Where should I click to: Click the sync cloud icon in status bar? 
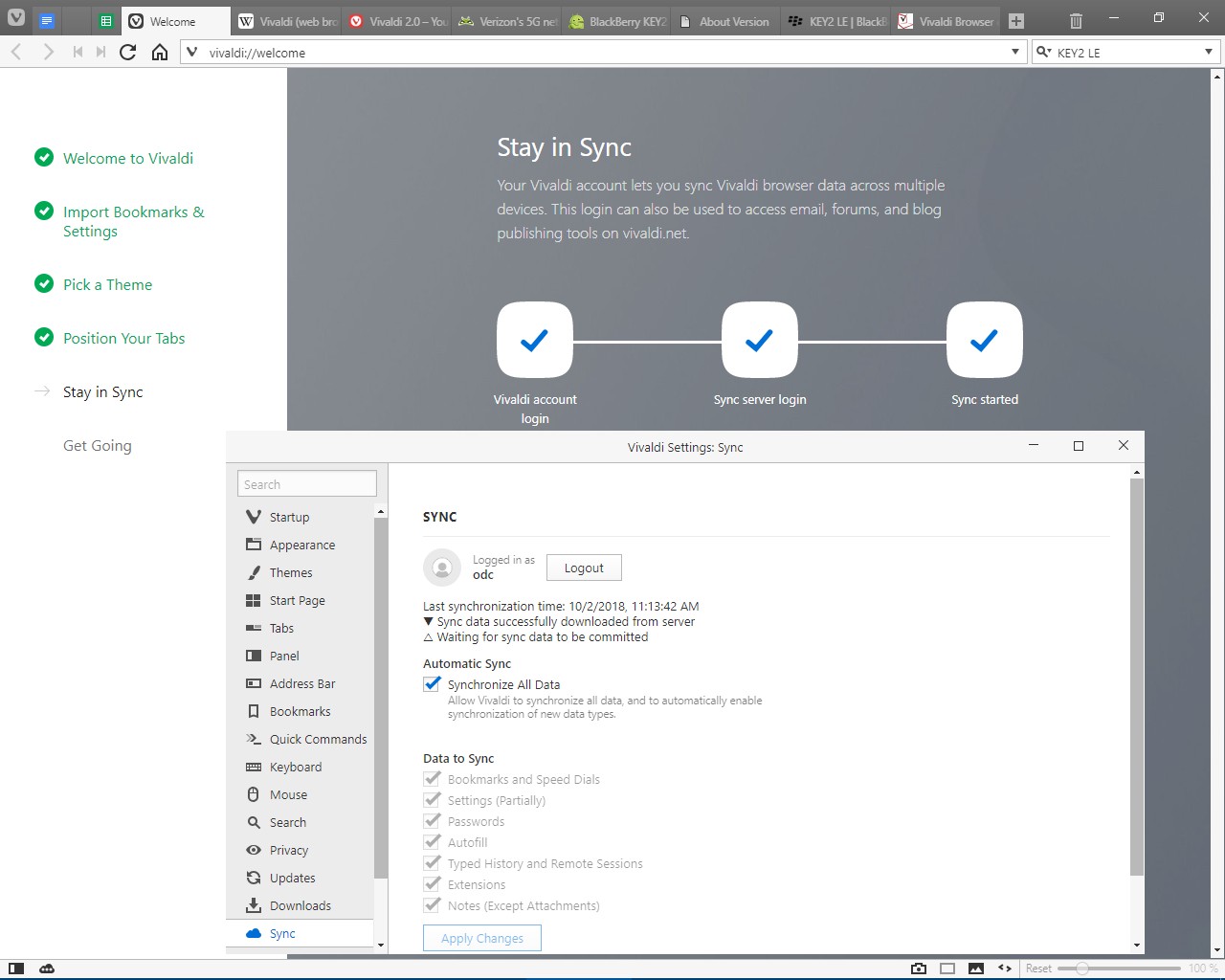point(47,969)
